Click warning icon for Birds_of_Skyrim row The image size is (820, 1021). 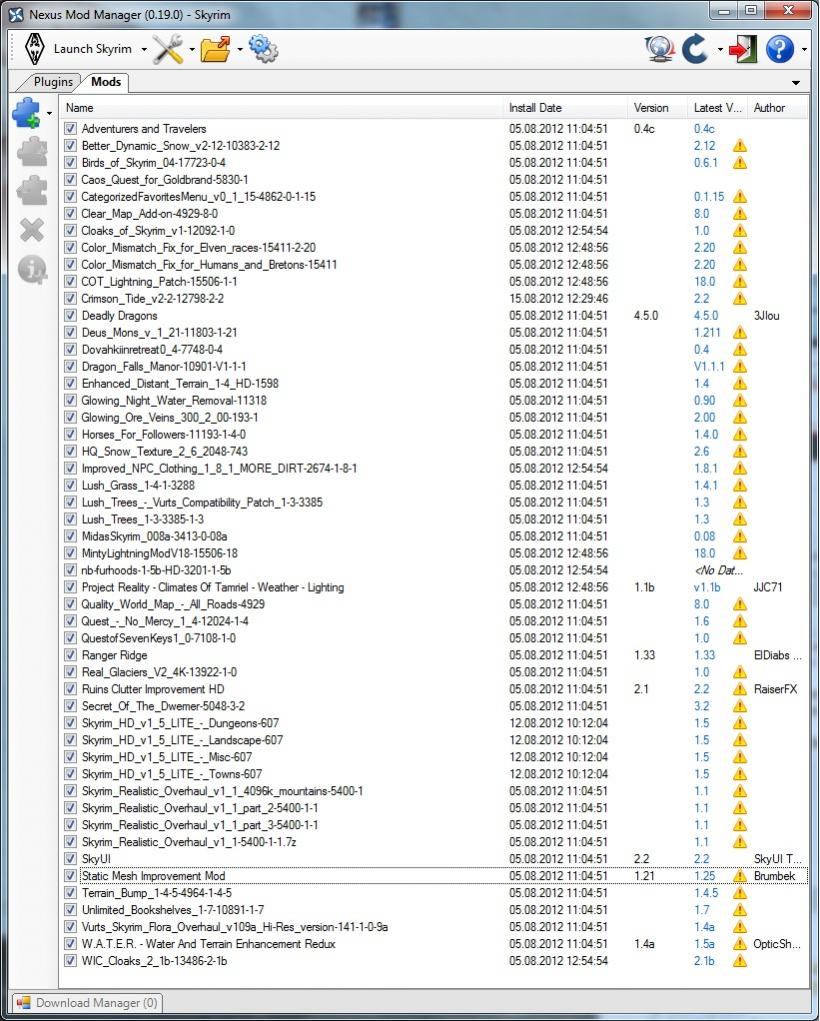739,163
